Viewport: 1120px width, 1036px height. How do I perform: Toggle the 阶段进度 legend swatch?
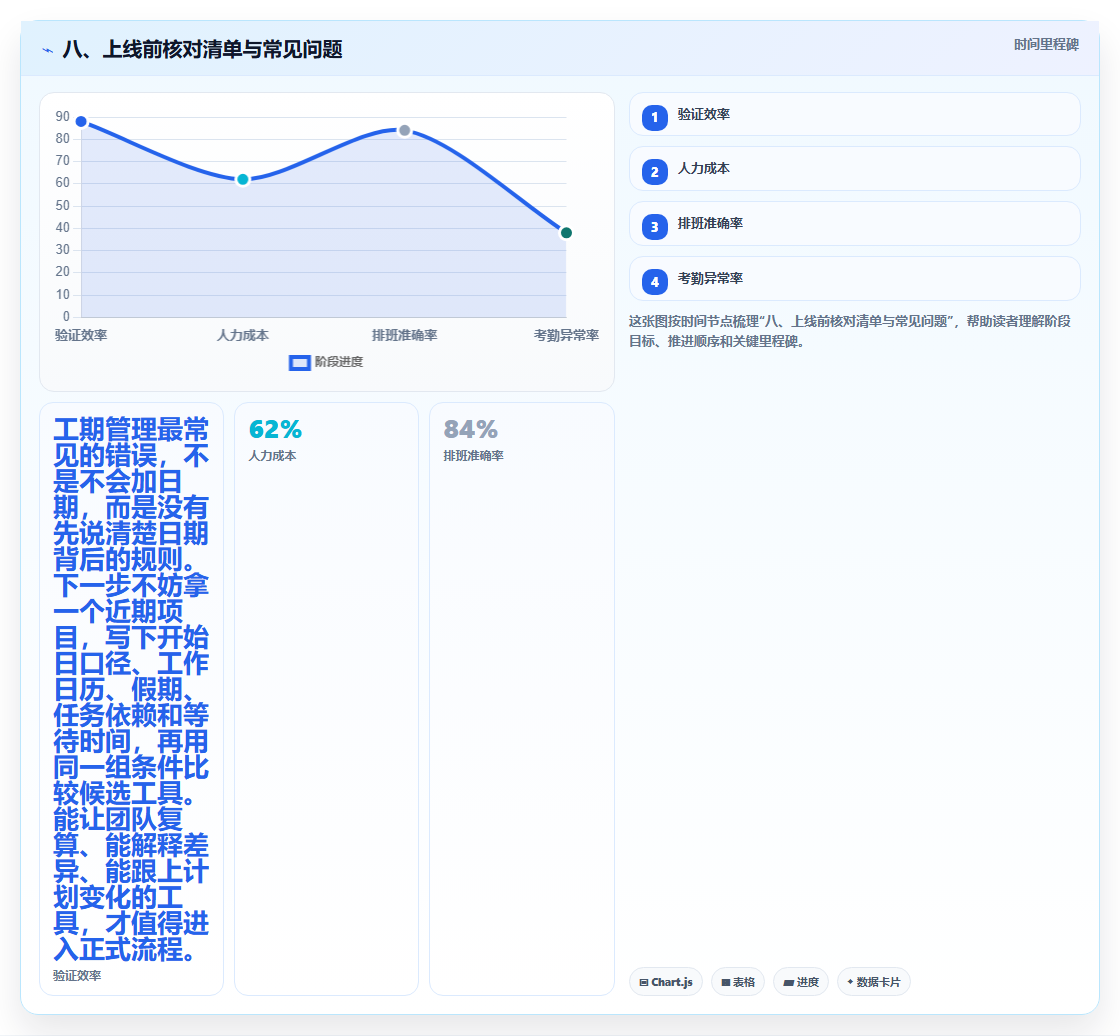coord(299,363)
